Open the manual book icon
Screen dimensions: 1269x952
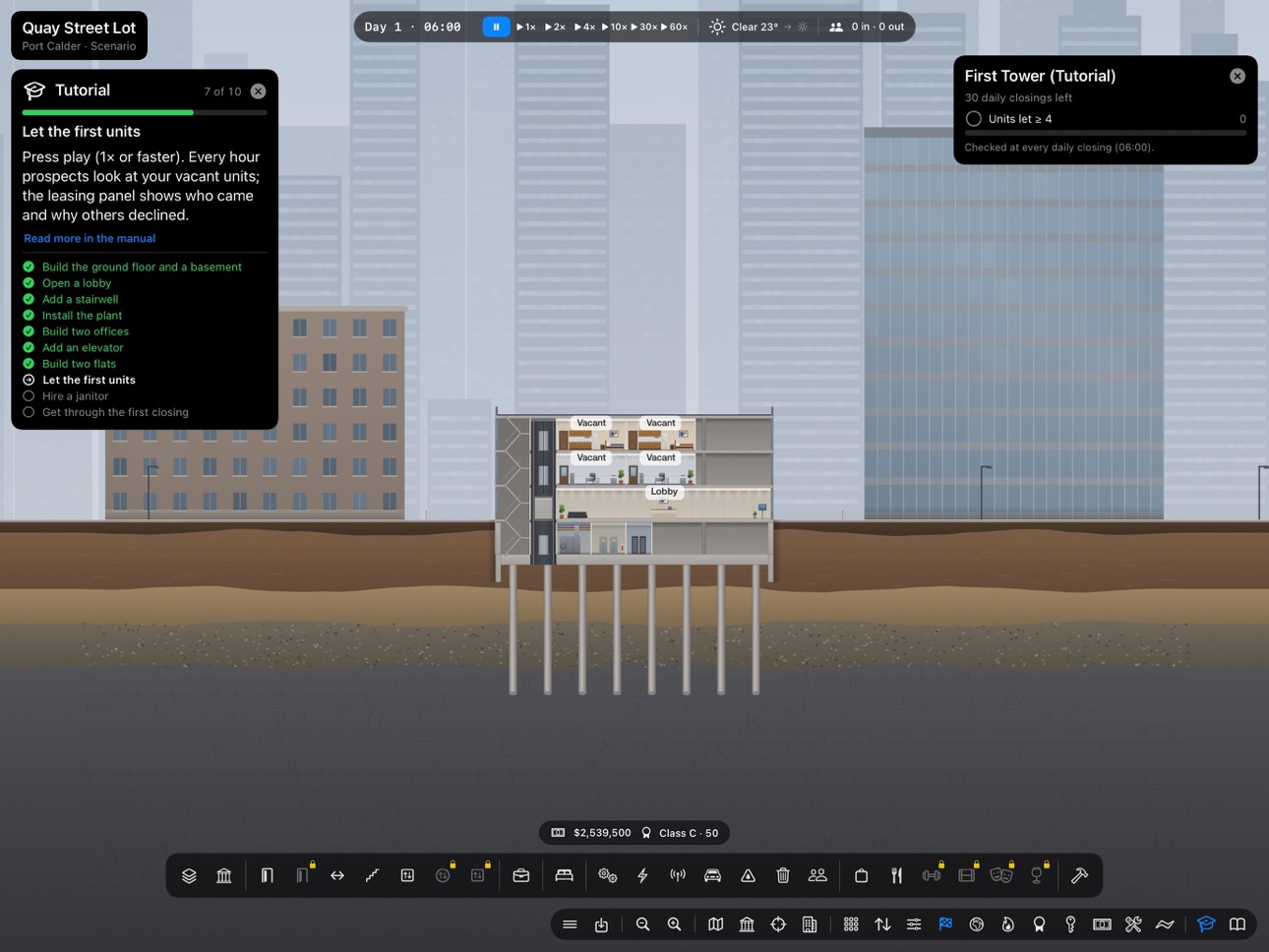[1238, 924]
